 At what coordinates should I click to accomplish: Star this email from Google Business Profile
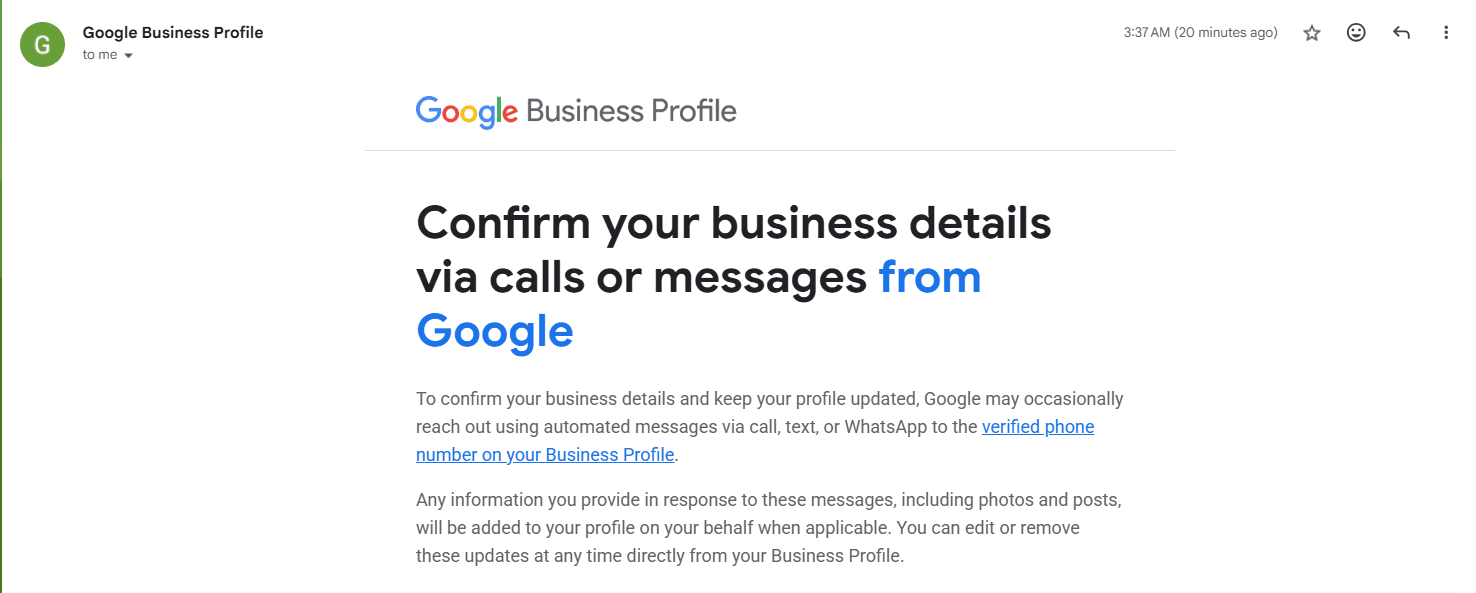(1311, 32)
